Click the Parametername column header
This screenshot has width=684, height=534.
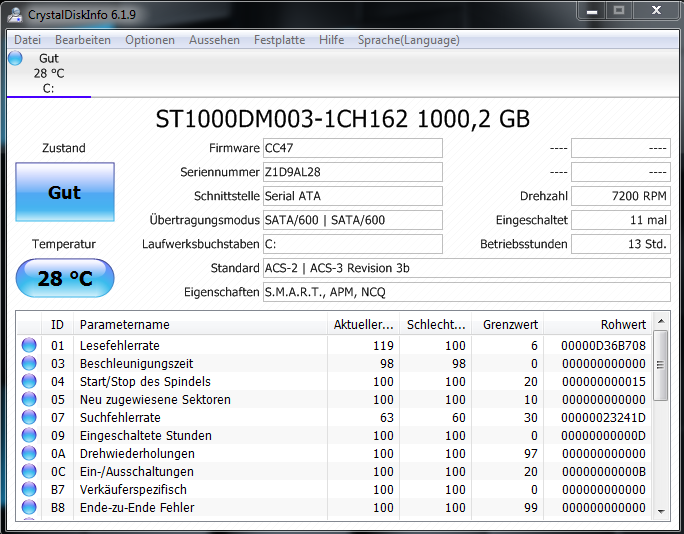click(x=200, y=324)
